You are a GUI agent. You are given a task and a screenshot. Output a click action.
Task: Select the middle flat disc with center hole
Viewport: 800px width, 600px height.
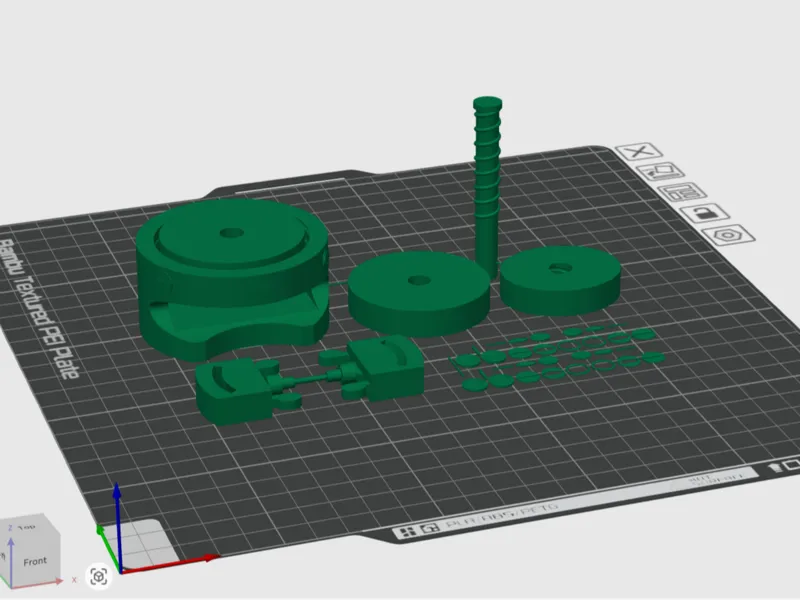click(419, 294)
